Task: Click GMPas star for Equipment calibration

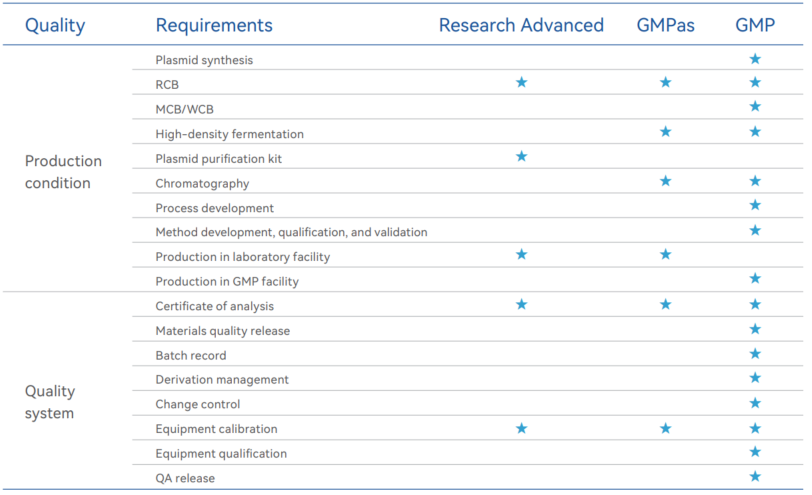Action: [665, 428]
